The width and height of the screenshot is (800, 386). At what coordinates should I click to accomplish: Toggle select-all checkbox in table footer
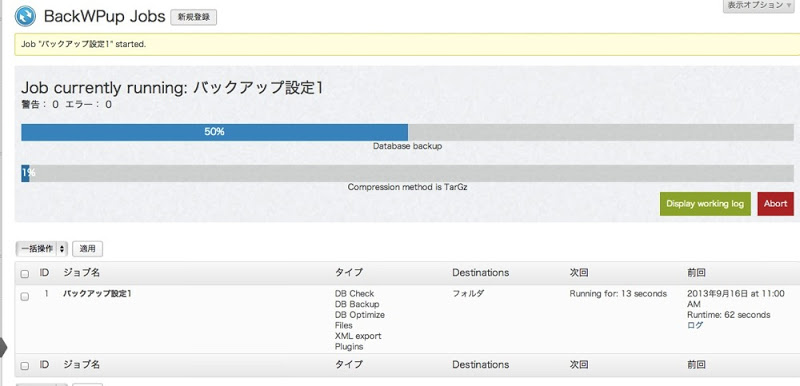pyautogui.click(x=24, y=366)
